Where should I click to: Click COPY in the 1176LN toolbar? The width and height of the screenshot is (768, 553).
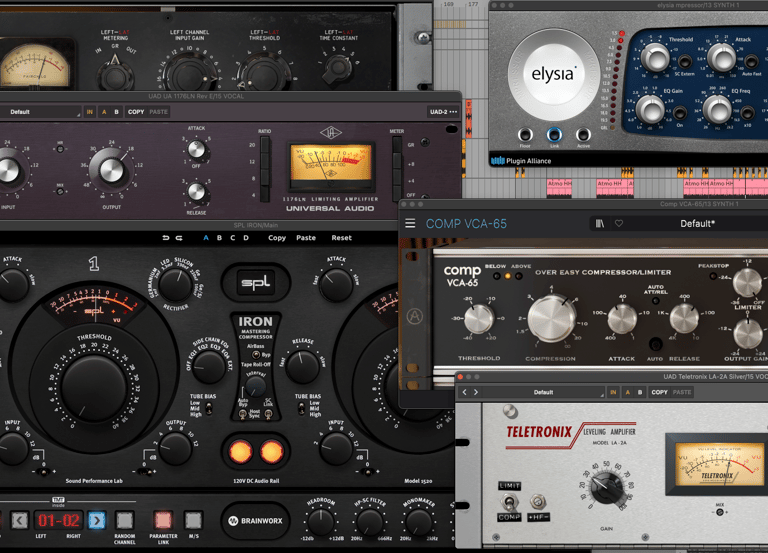click(x=136, y=112)
